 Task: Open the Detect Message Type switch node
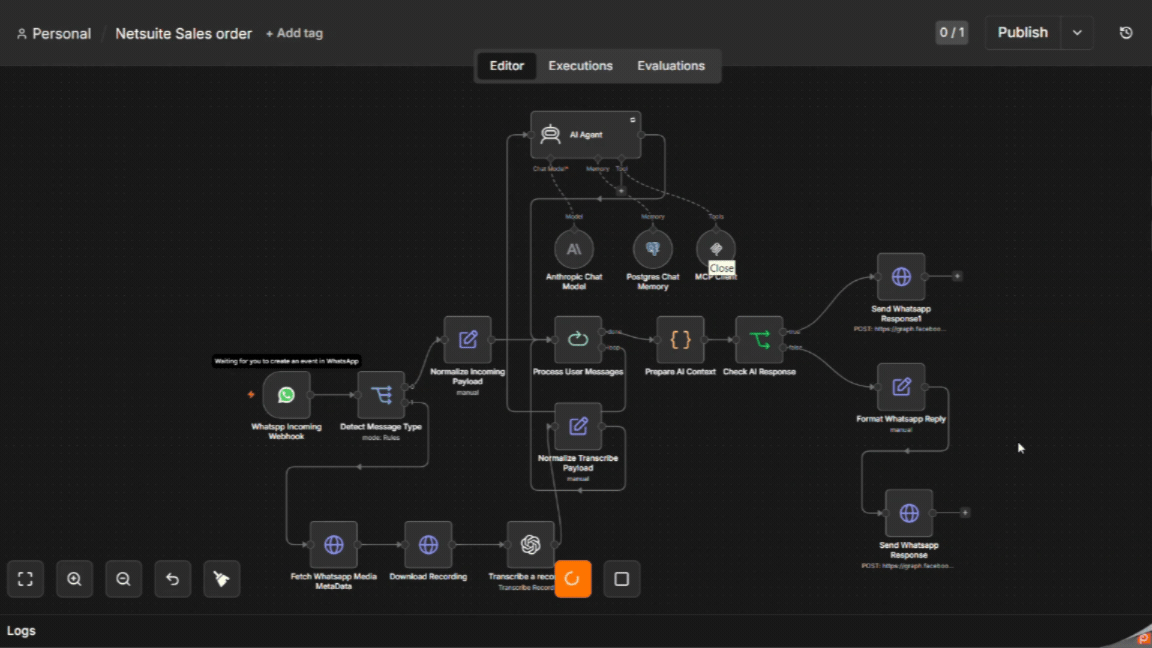[381, 395]
